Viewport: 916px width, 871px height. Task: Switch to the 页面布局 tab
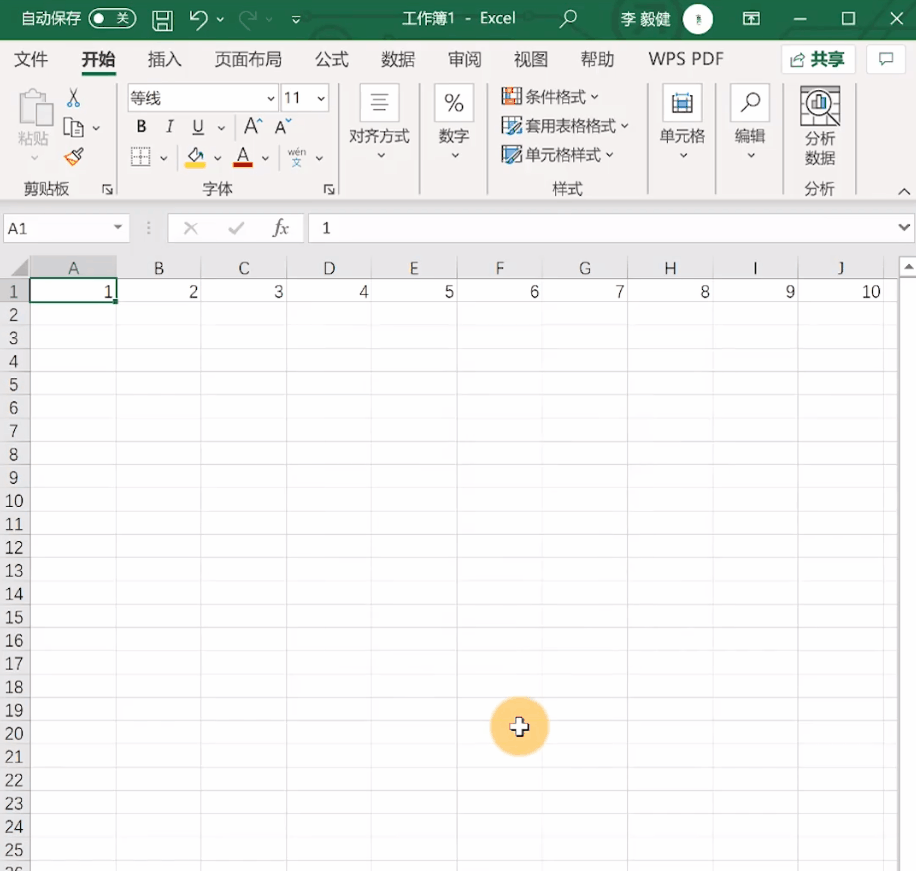coord(248,59)
